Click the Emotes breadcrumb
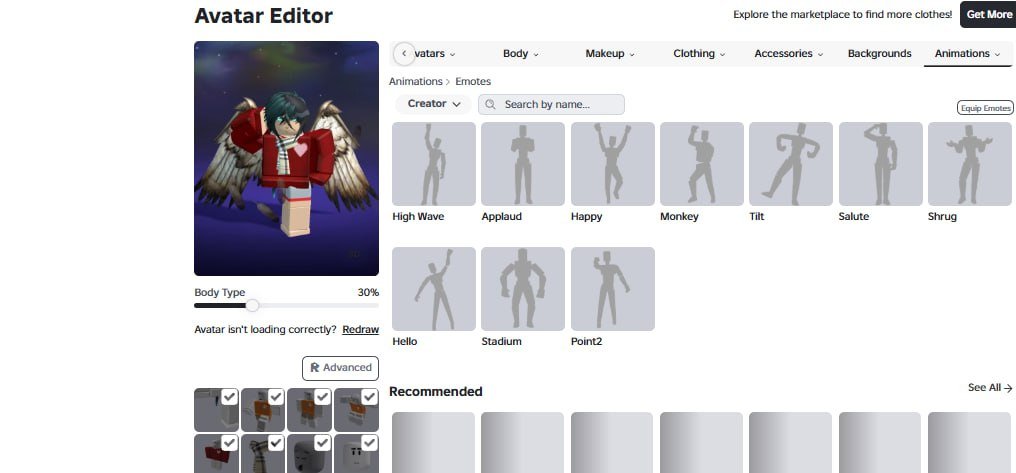 (473, 82)
